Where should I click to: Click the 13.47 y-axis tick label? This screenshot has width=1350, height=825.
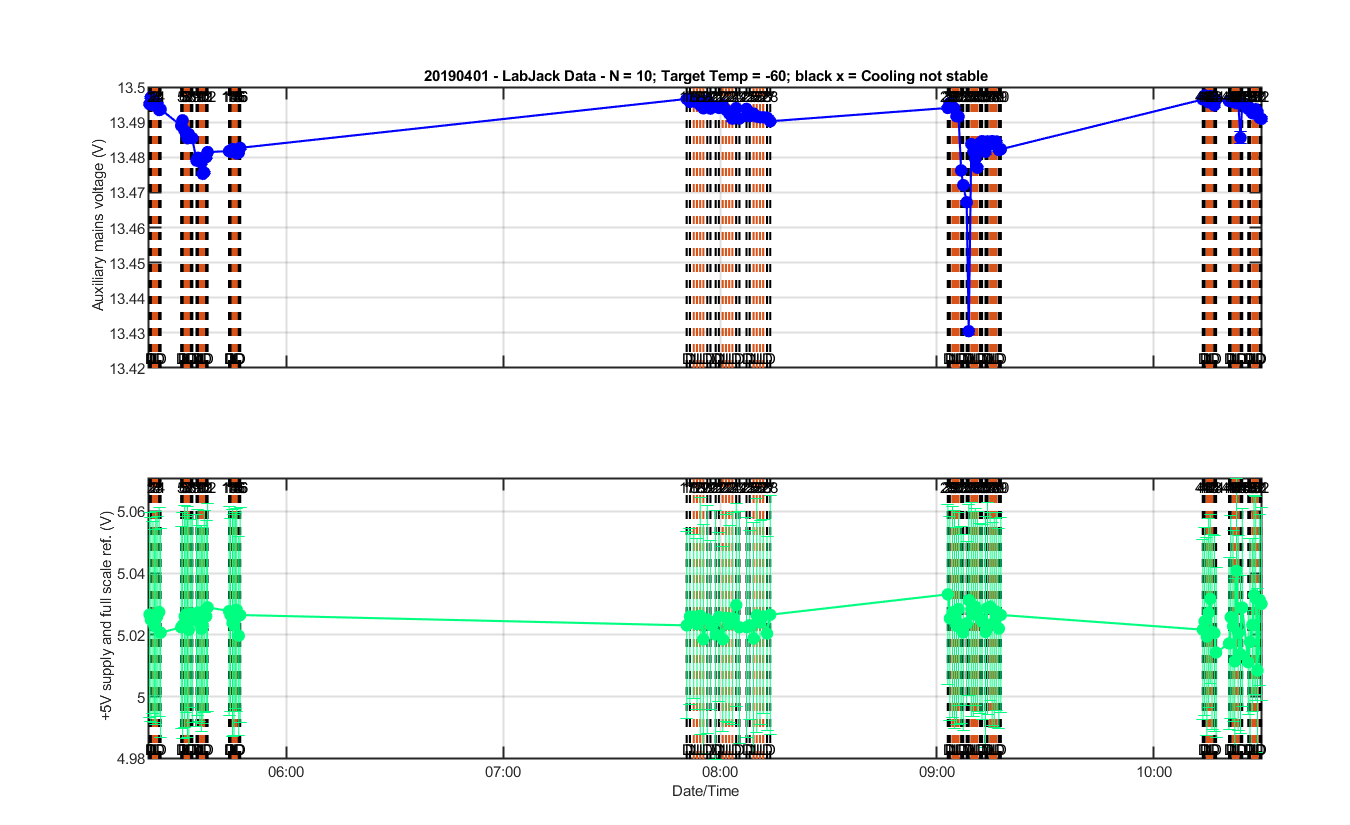pos(127,193)
